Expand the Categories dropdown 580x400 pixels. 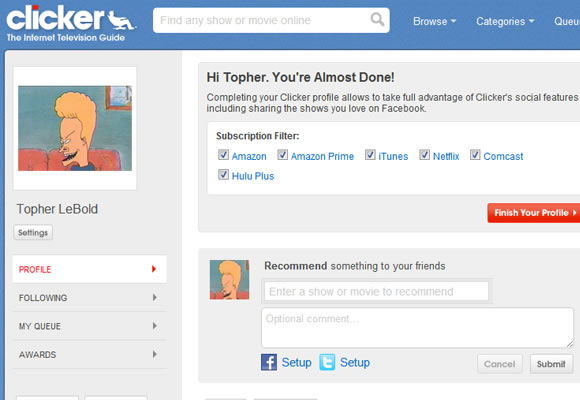click(505, 21)
